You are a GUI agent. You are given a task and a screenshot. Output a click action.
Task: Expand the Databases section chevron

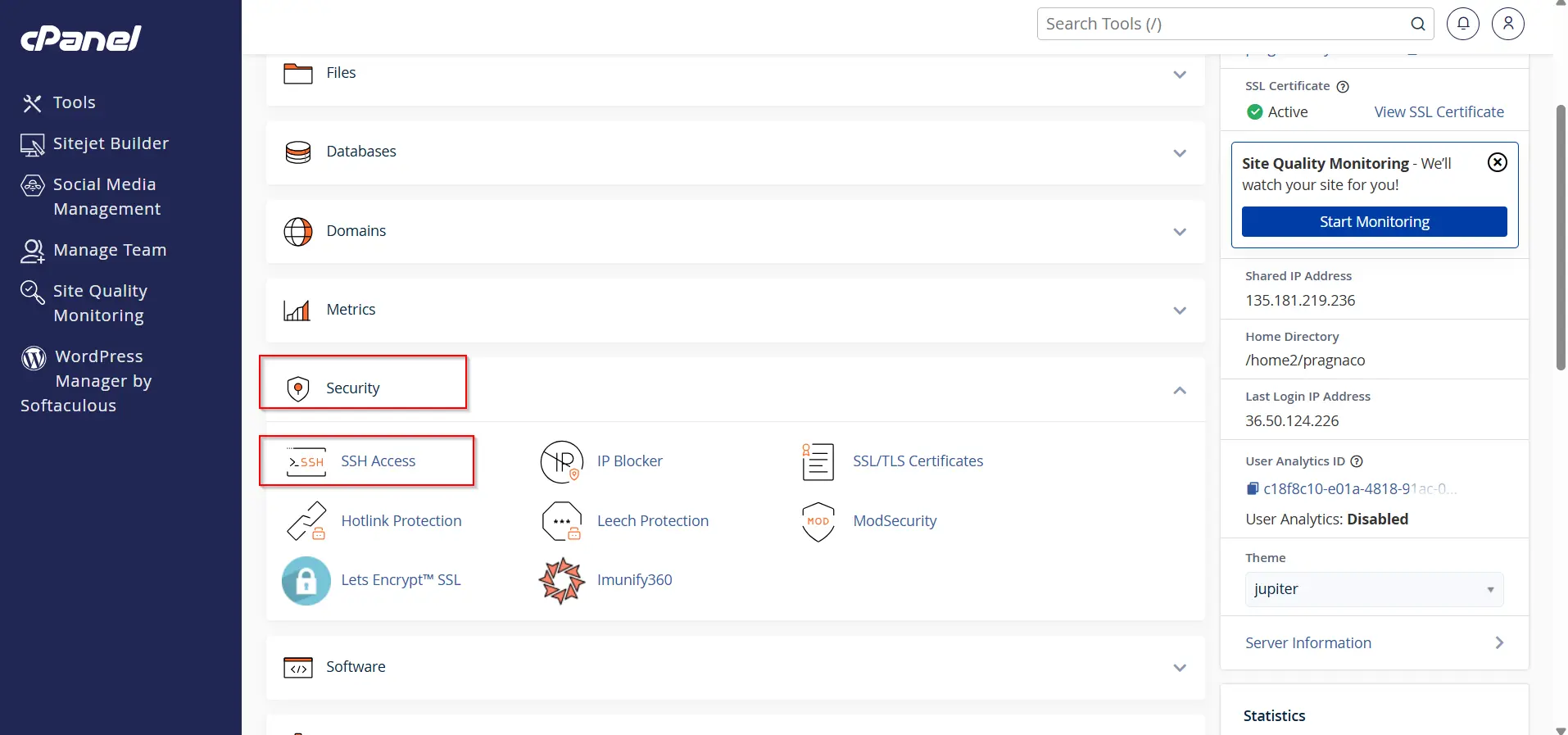point(1180,153)
